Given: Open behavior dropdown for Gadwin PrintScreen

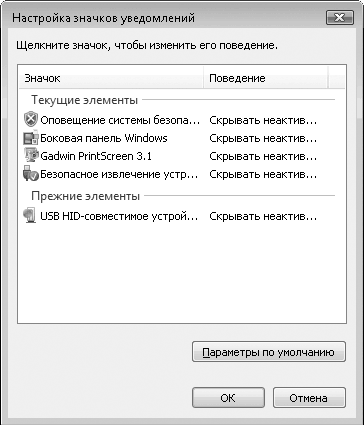Looking at the screenshot, I should point(263,156).
